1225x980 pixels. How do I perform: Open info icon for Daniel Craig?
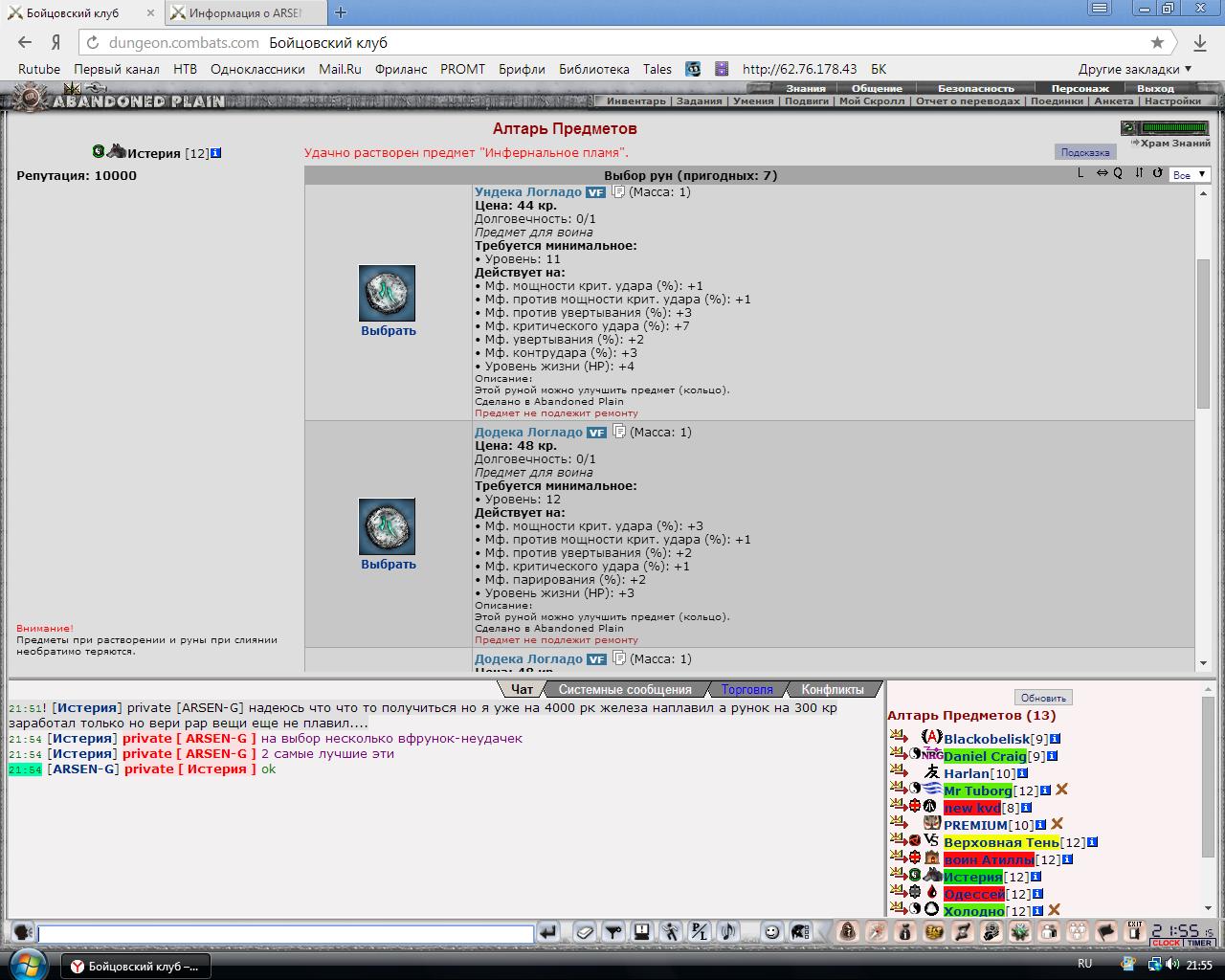coord(1052,756)
